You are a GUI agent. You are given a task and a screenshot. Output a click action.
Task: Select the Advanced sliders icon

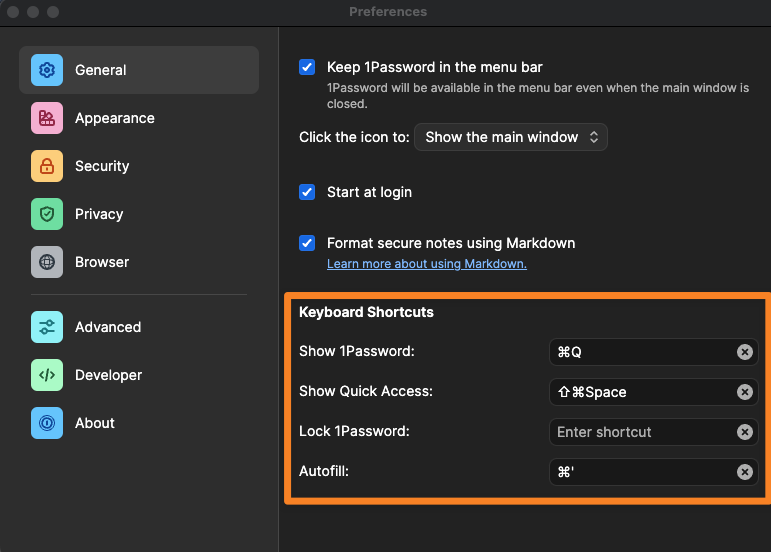point(47,327)
